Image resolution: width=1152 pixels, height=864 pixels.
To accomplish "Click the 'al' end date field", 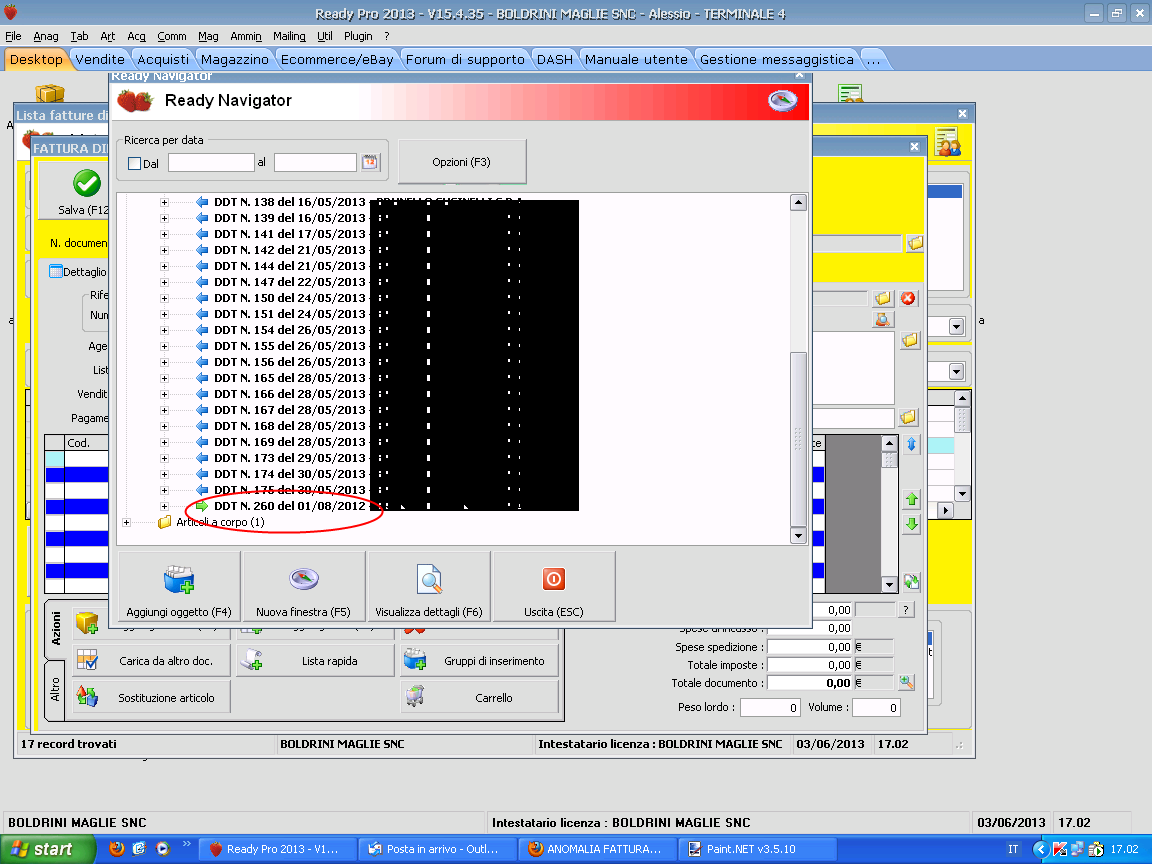I will point(315,162).
